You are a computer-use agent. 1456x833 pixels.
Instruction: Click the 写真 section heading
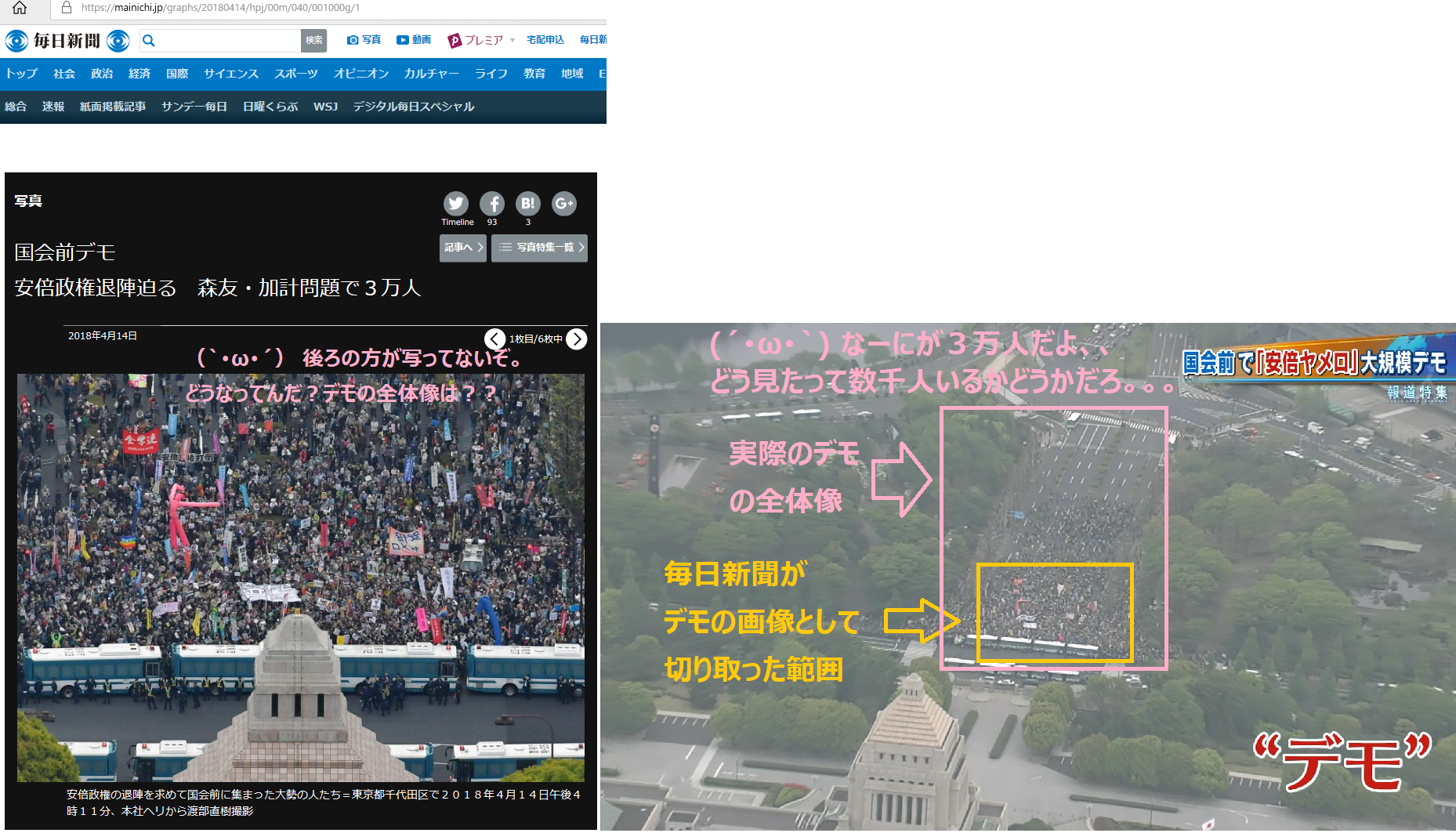(x=28, y=201)
